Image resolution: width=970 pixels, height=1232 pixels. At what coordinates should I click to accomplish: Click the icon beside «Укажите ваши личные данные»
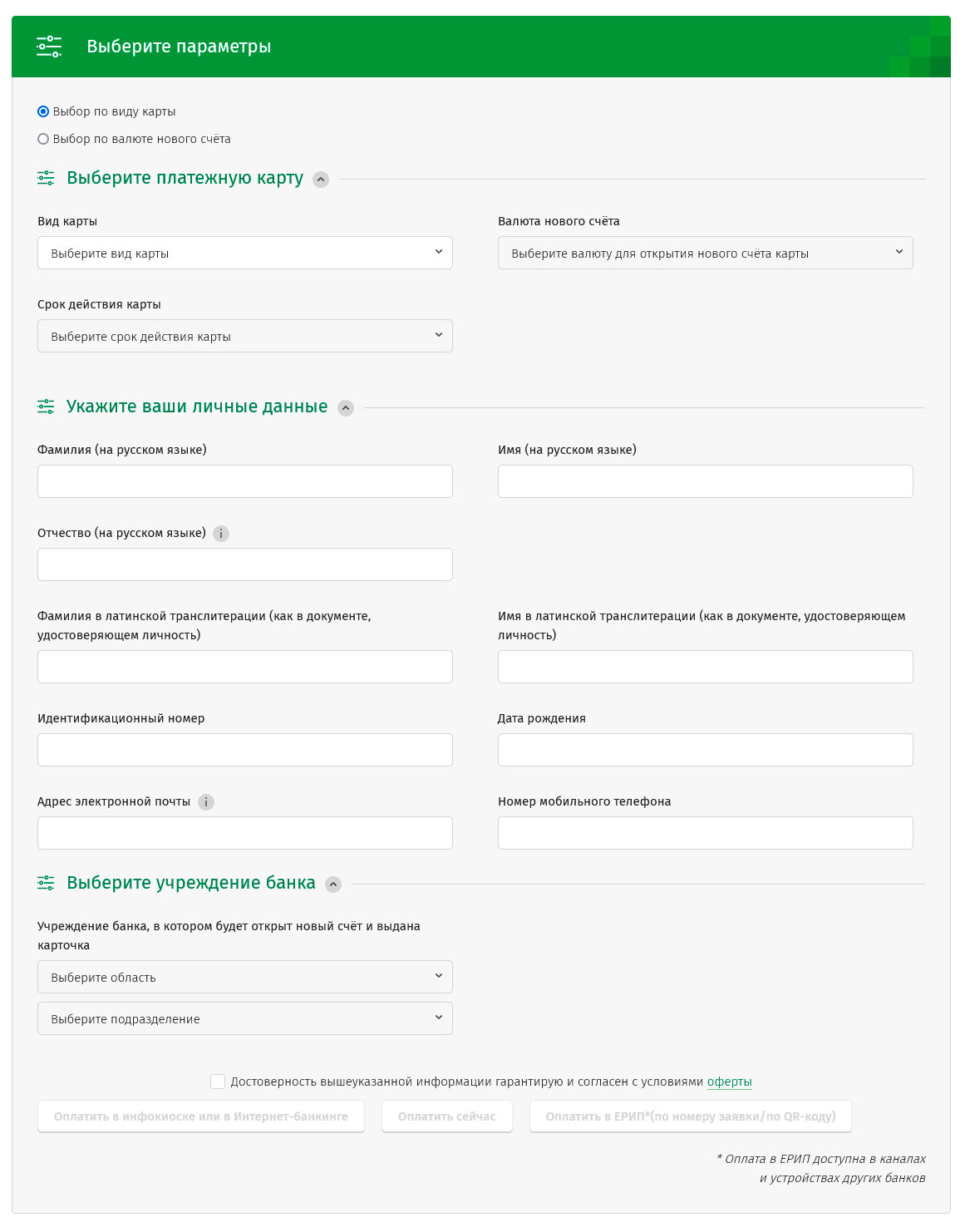(47, 407)
